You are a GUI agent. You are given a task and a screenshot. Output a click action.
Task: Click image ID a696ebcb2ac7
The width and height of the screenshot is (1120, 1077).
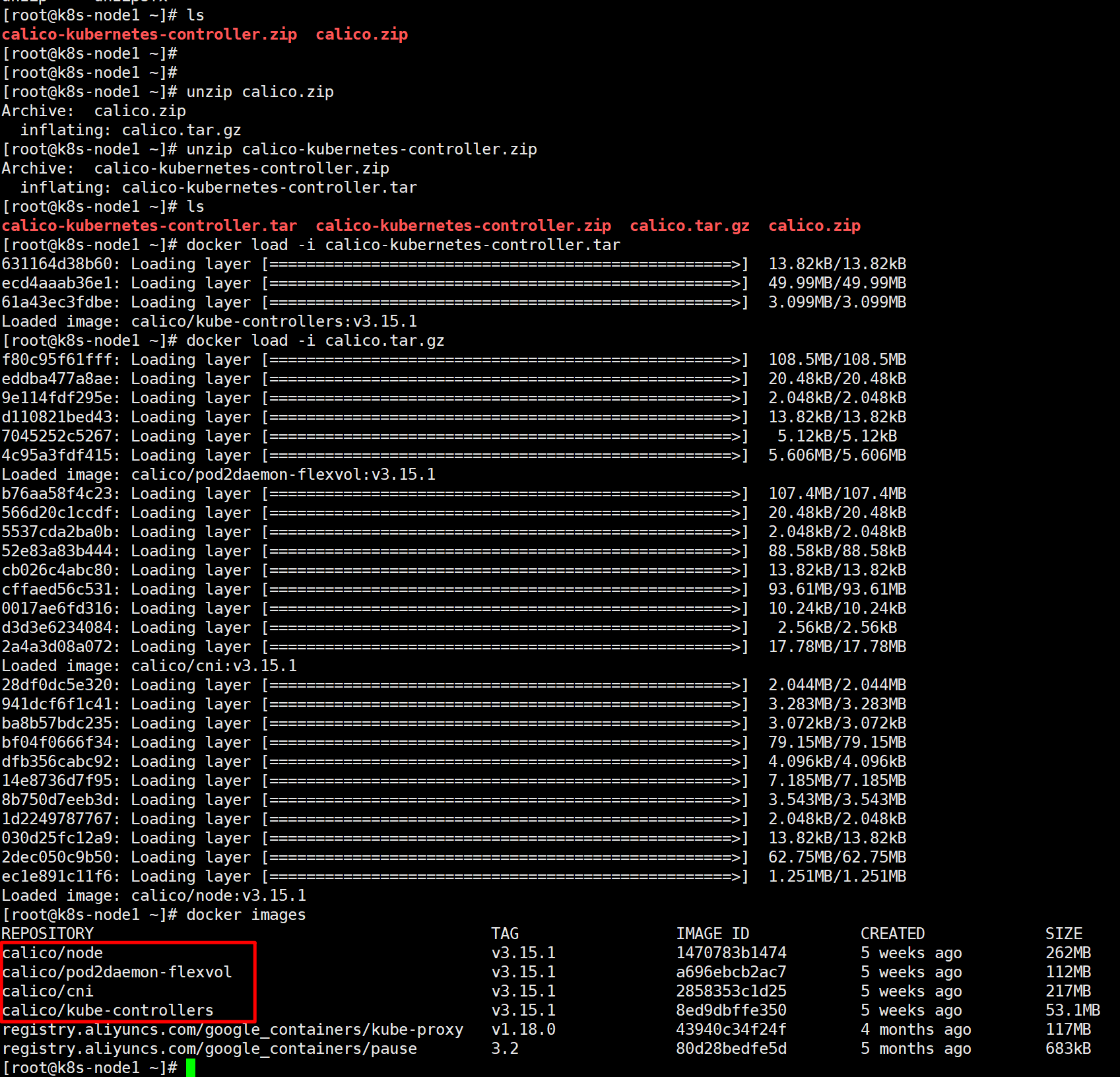click(731, 972)
